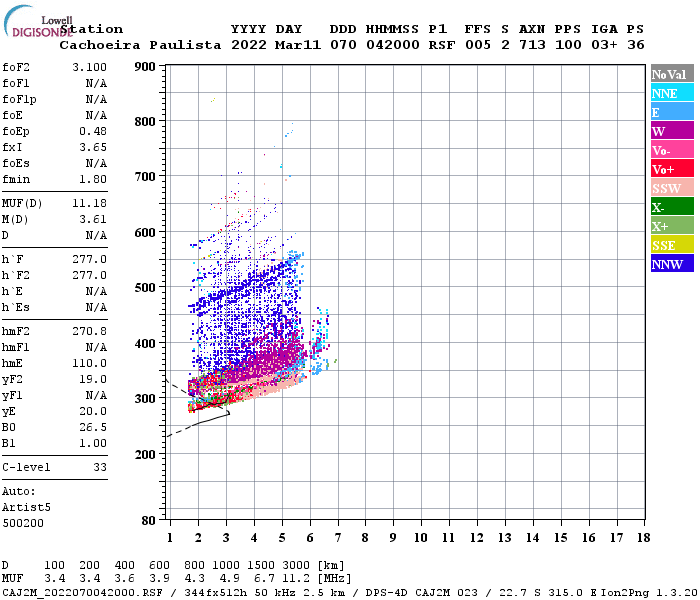Click the AXN value 713
This screenshot has height=600, width=700.
point(532,45)
